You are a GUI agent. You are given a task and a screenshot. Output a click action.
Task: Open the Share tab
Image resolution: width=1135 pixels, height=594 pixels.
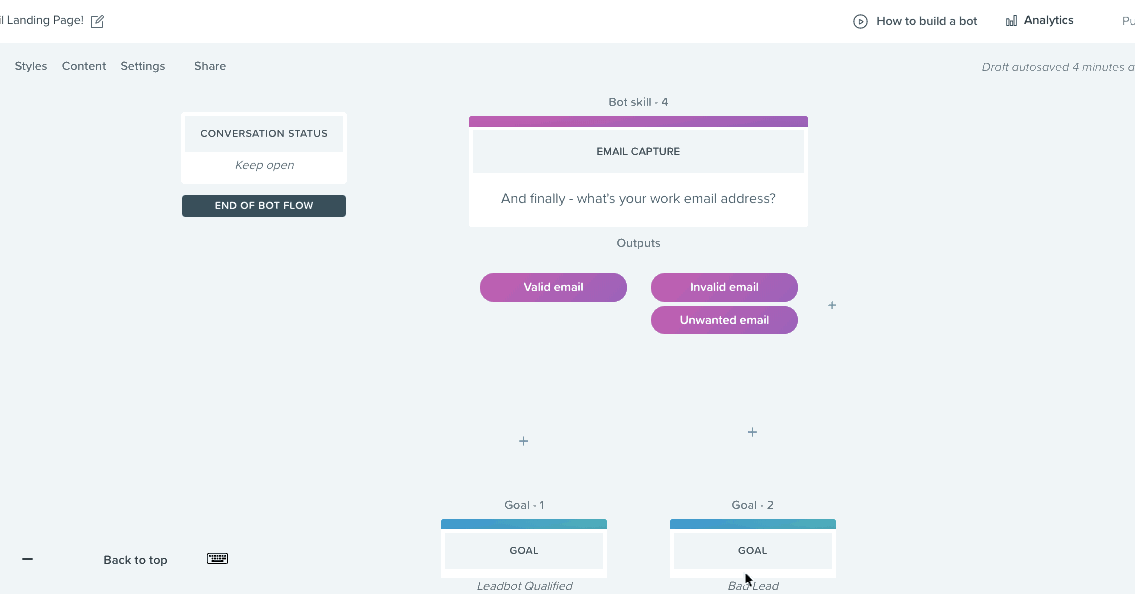[210, 66]
